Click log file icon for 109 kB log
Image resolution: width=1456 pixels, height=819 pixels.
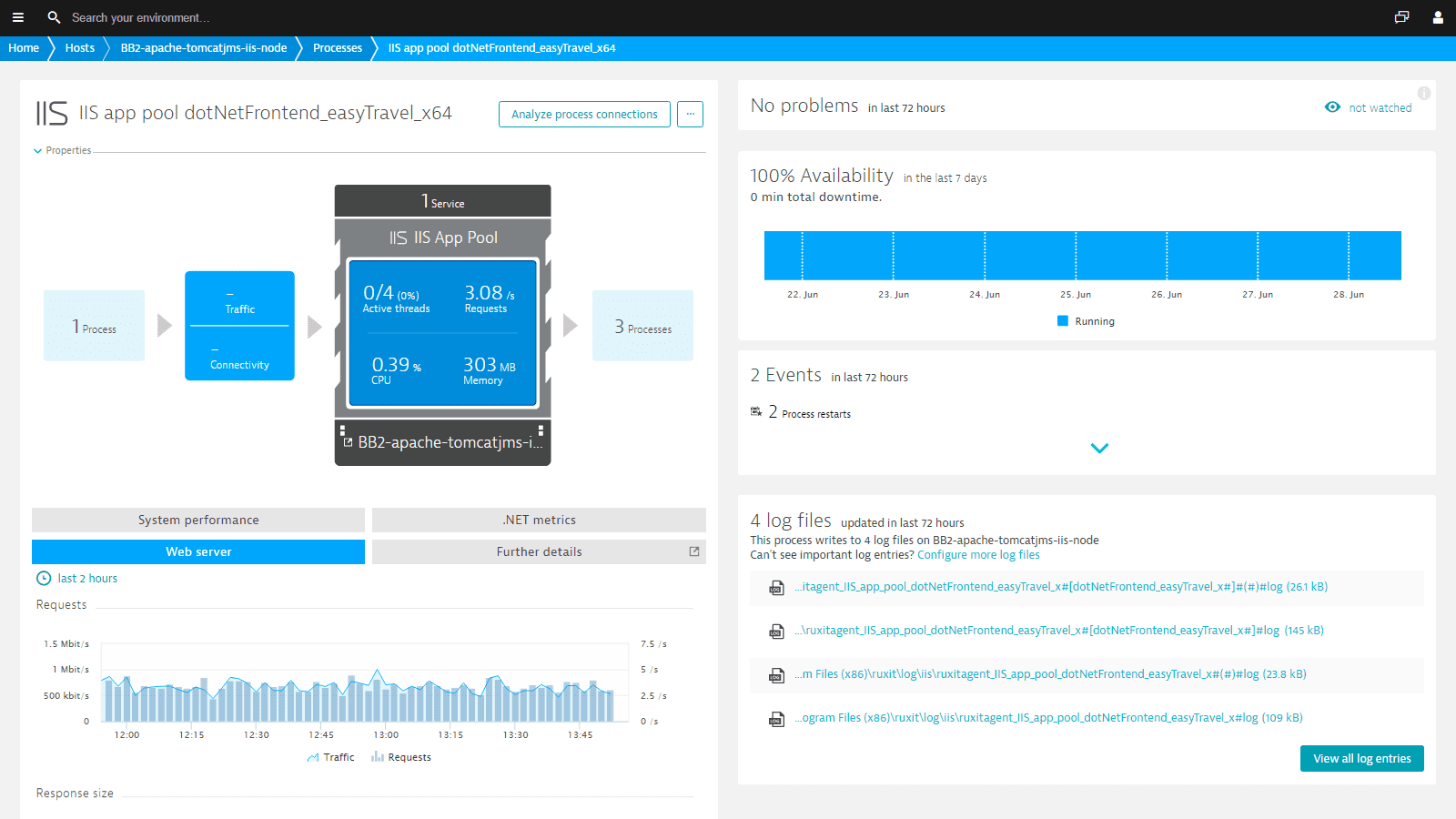pyautogui.click(x=776, y=719)
